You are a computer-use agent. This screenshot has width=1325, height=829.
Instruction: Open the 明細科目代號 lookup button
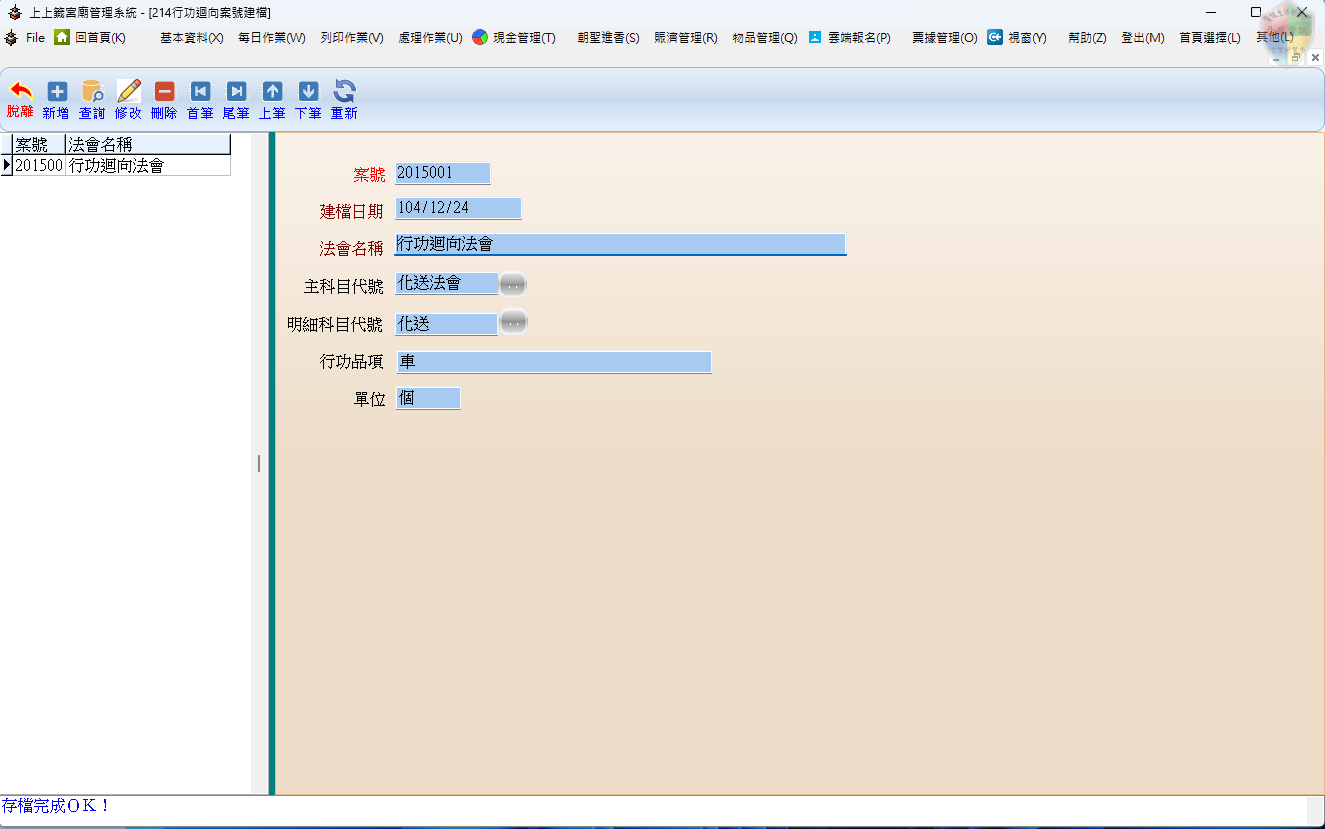(512, 322)
